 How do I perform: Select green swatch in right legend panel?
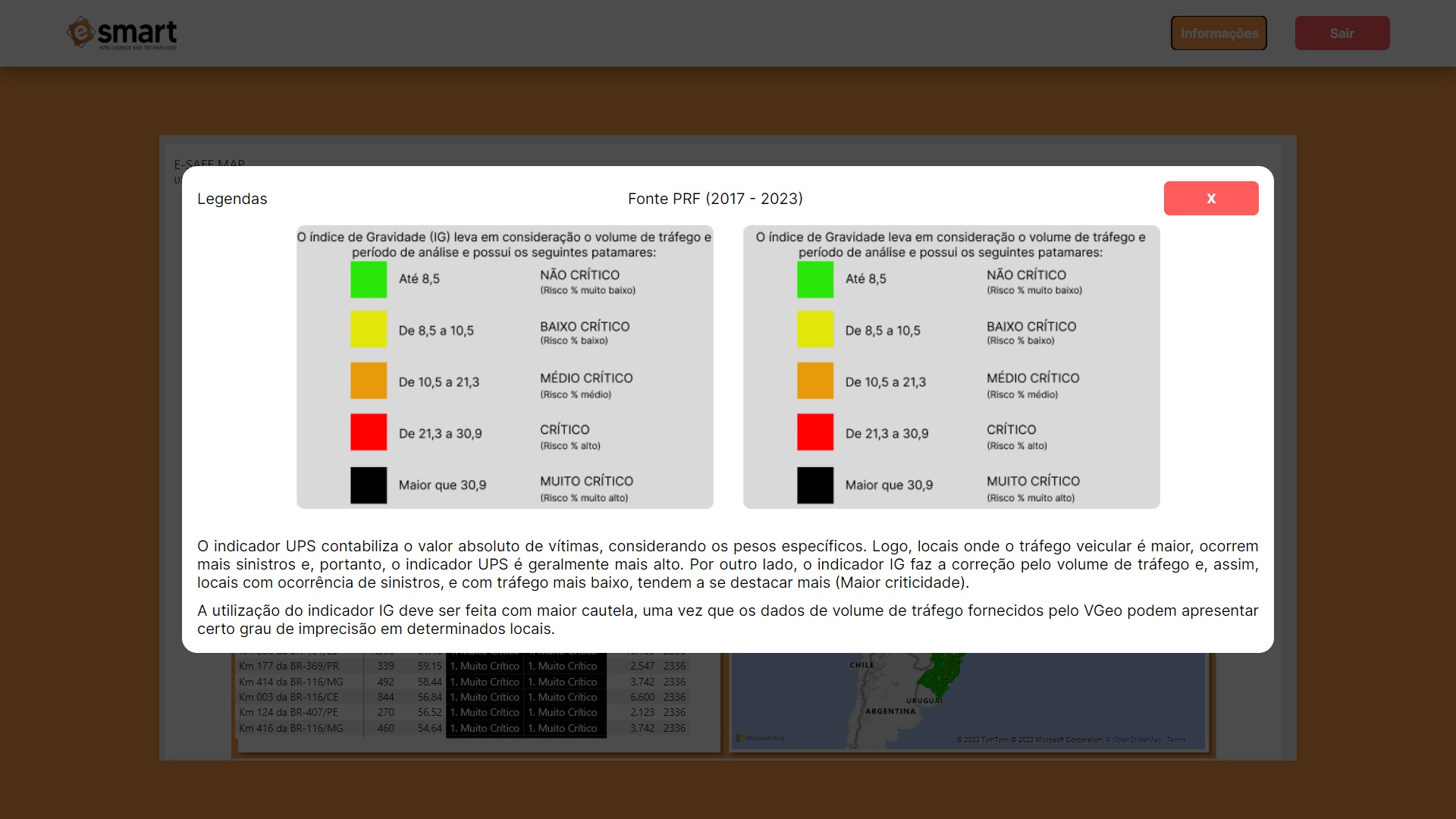coord(815,279)
